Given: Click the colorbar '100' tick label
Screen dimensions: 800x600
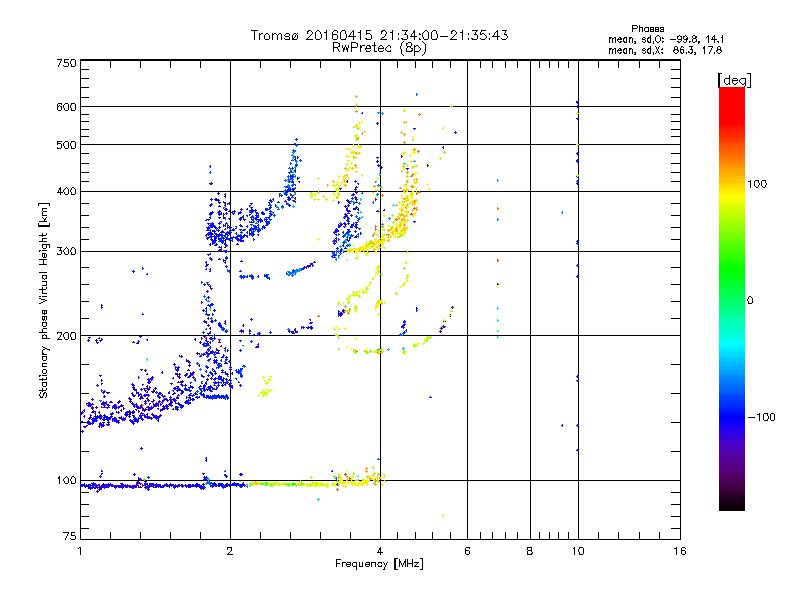Looking at the screenshot, I should coord(757,184).
